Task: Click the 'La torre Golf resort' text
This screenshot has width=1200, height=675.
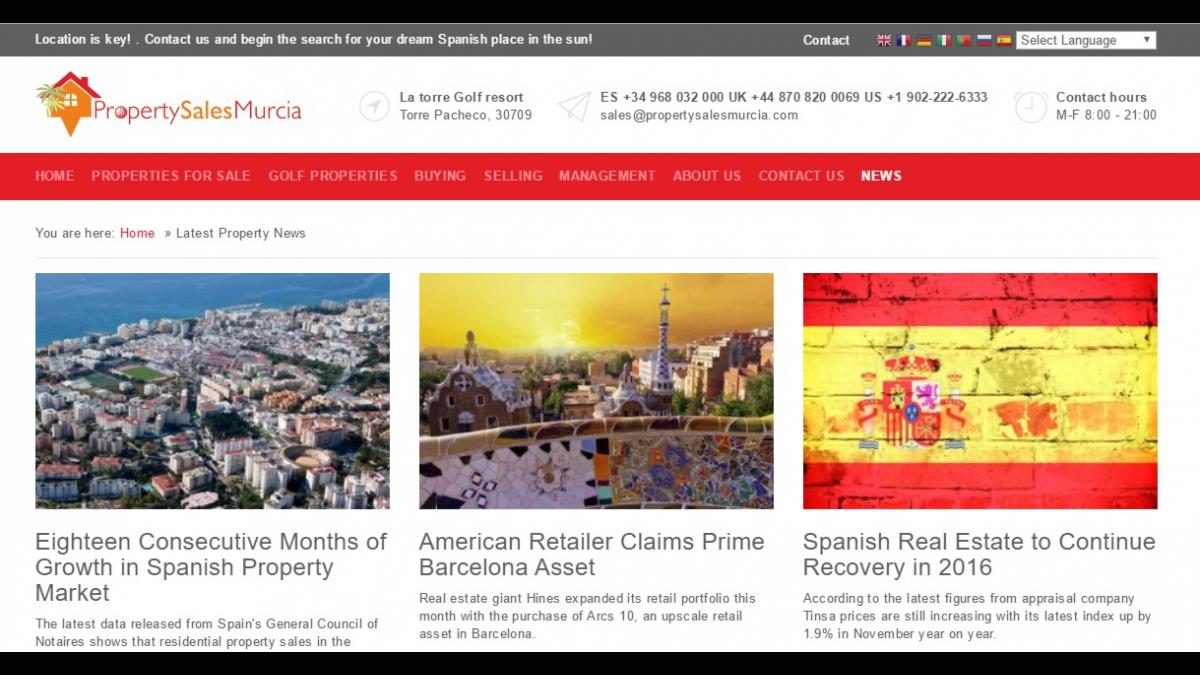Action: tap(462, 97)
